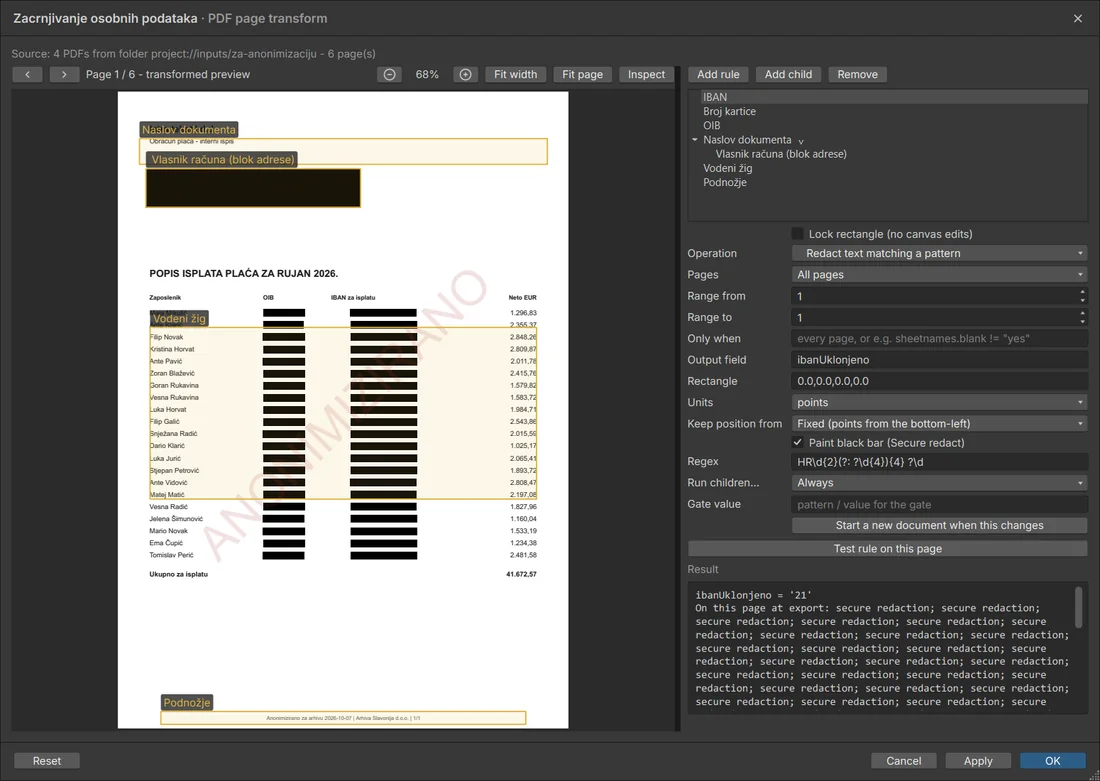
Task: Increase the Range from value
Action: pyautogui.click(x=1082, y=292)
